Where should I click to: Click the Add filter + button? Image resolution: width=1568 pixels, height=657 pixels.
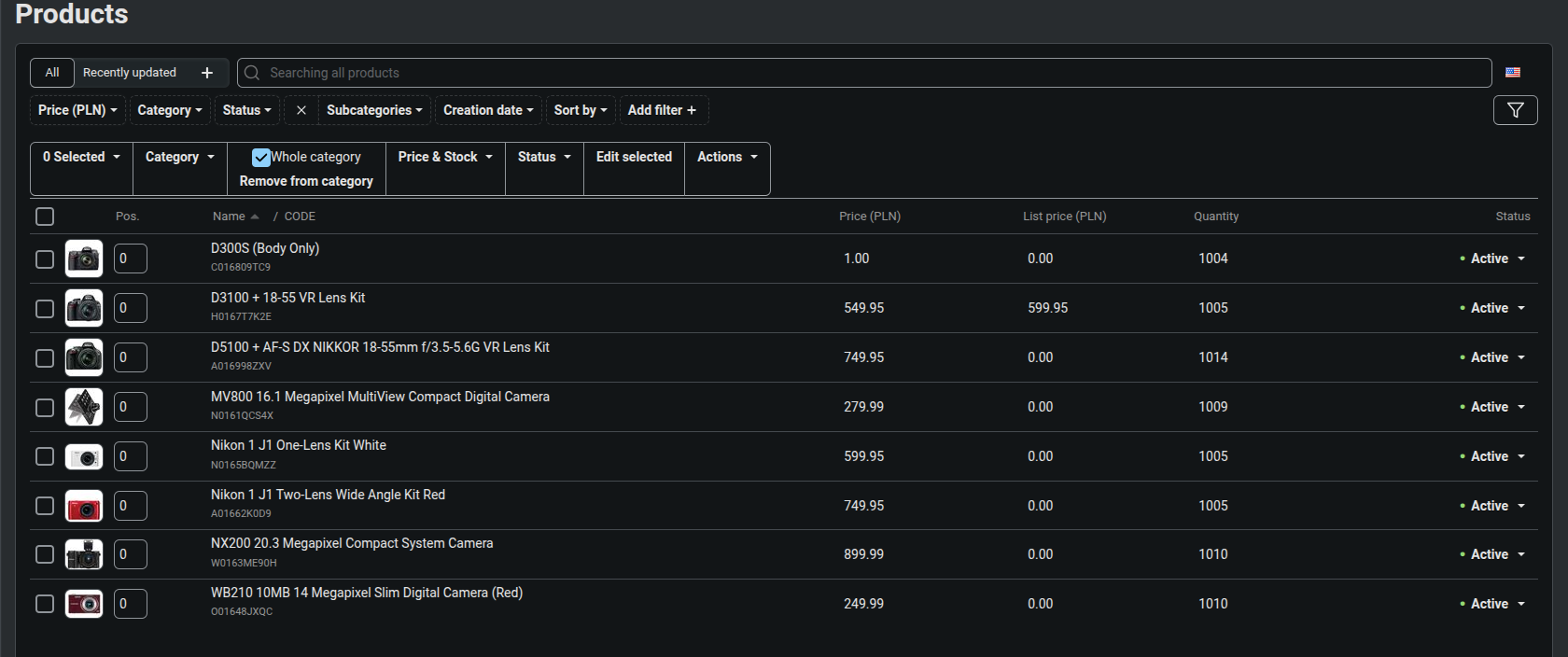662,110
